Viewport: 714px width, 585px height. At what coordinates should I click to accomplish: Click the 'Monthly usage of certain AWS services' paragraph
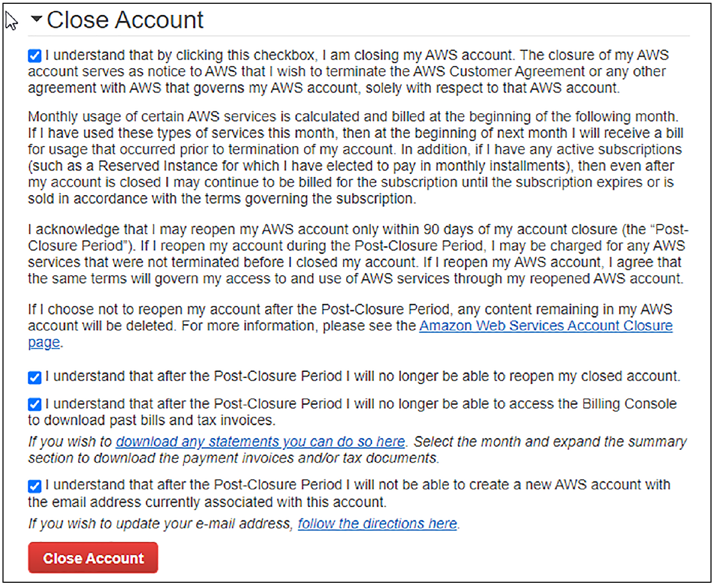[x=356, y=158]
